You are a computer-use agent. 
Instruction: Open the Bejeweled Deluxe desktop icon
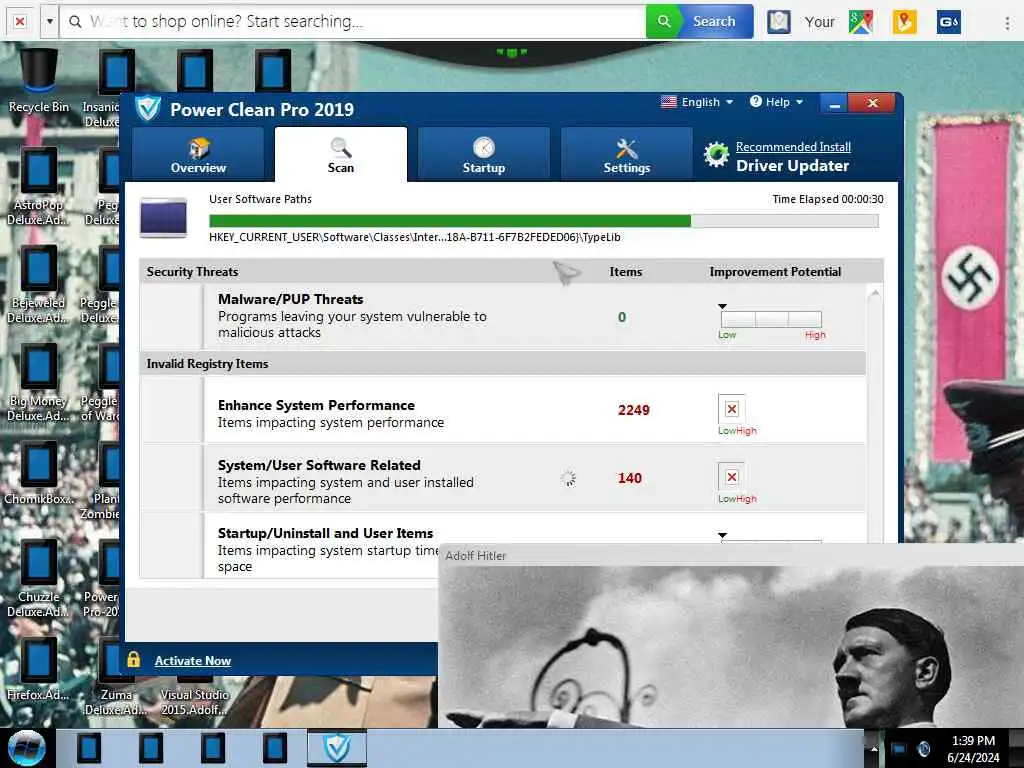pyautogui.click(x=38, y=283)
